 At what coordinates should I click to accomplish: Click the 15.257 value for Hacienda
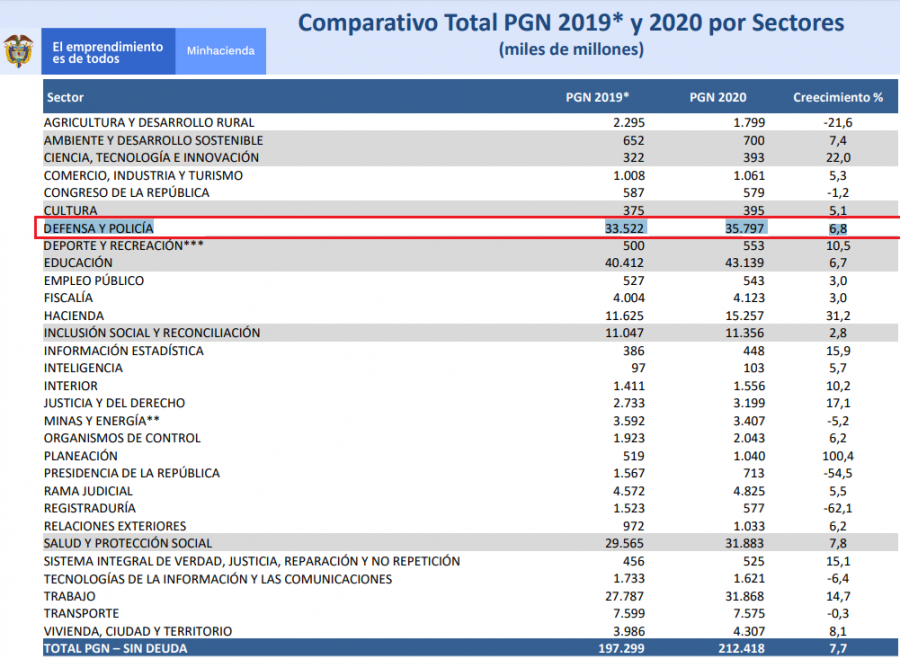(745, 316)
